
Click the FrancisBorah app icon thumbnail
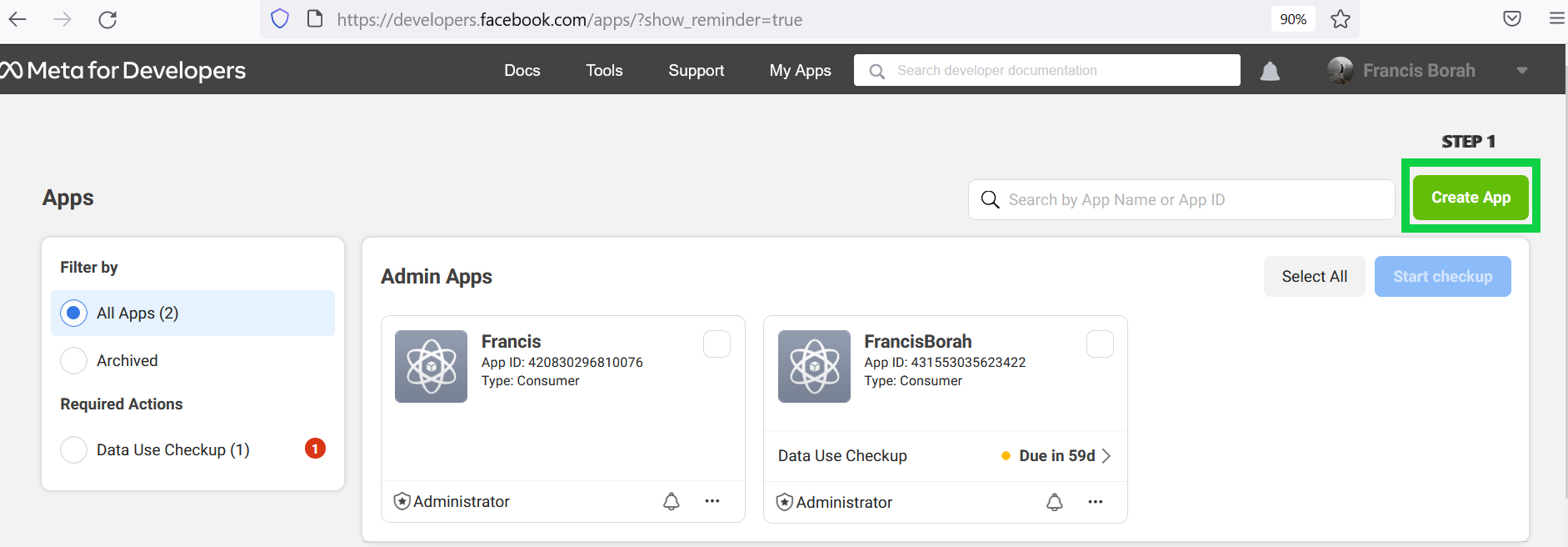click(814, 366)
